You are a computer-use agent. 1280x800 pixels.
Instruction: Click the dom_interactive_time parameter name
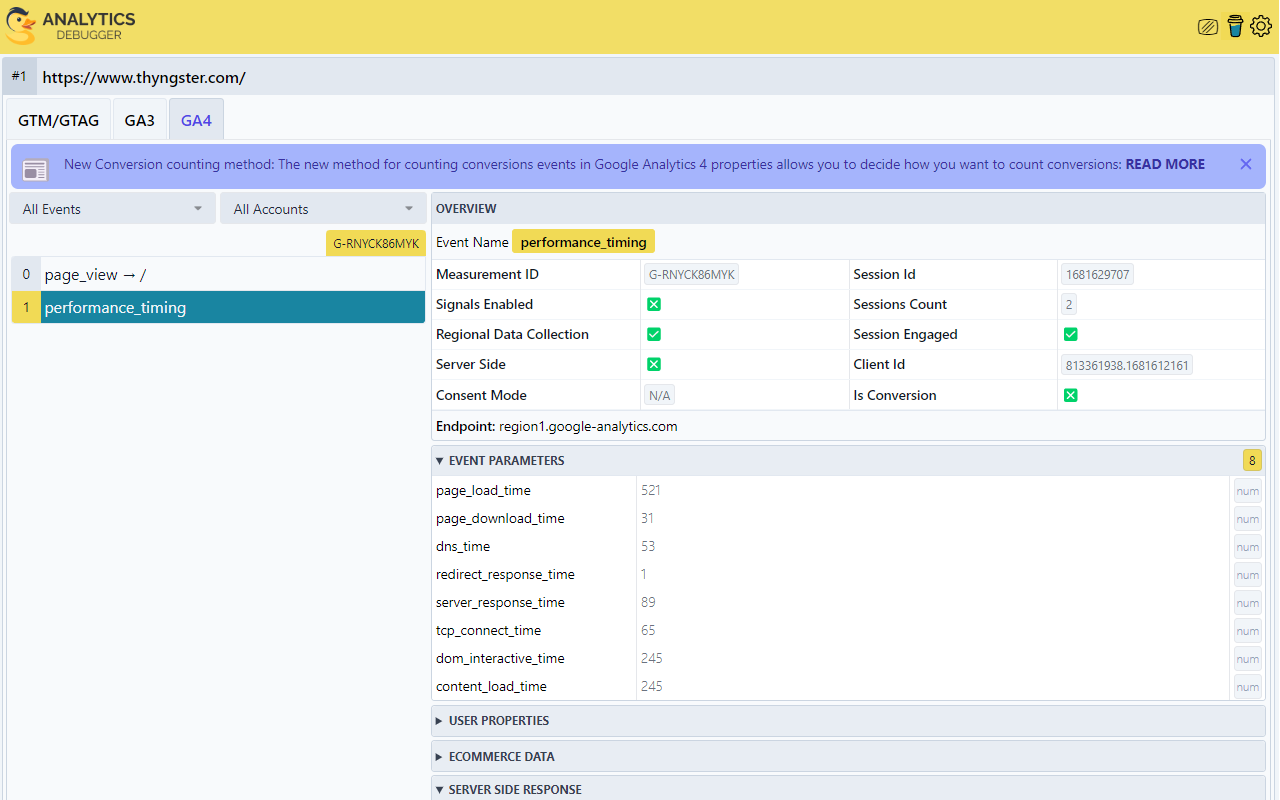[x=500, y=658]
